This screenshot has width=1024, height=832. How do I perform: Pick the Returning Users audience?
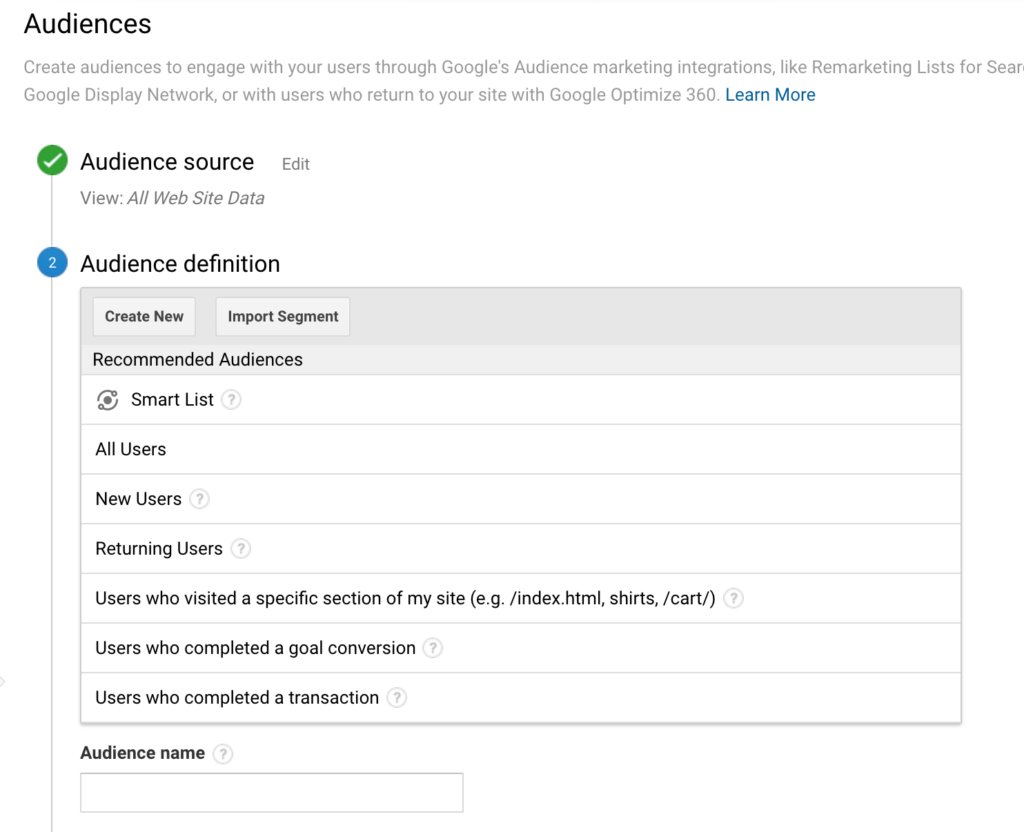pyautogui.click(x=159, y=549)
